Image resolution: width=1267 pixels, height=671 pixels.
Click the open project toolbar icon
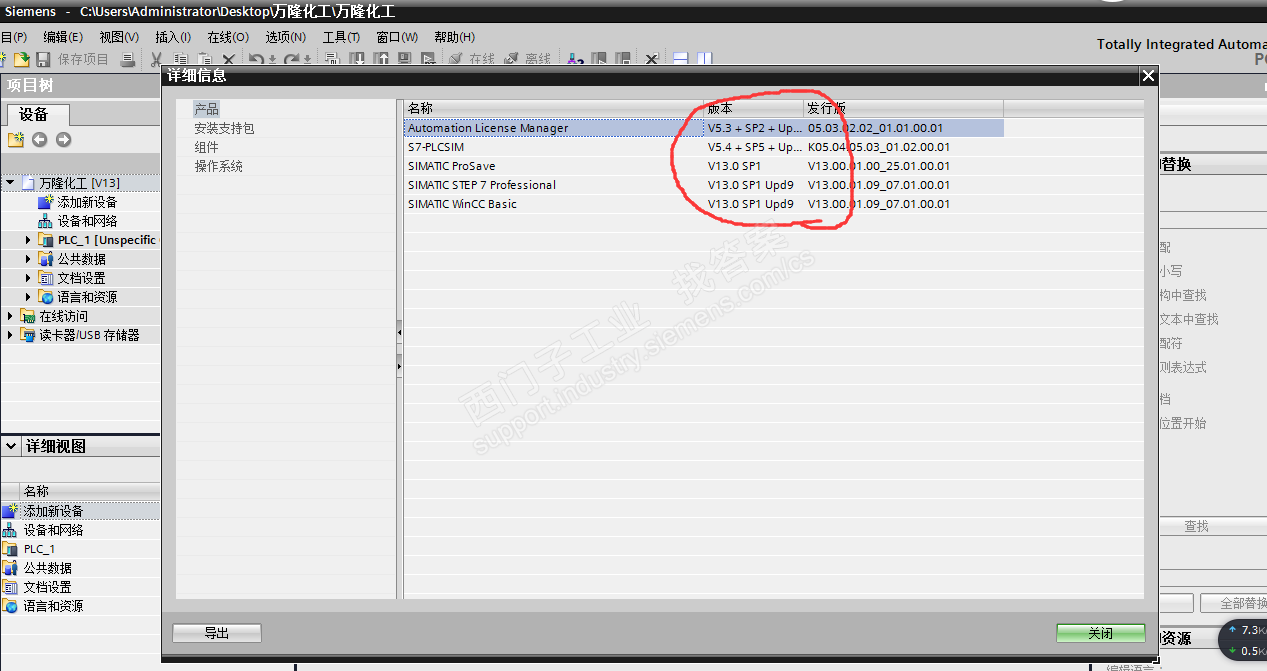22,60
